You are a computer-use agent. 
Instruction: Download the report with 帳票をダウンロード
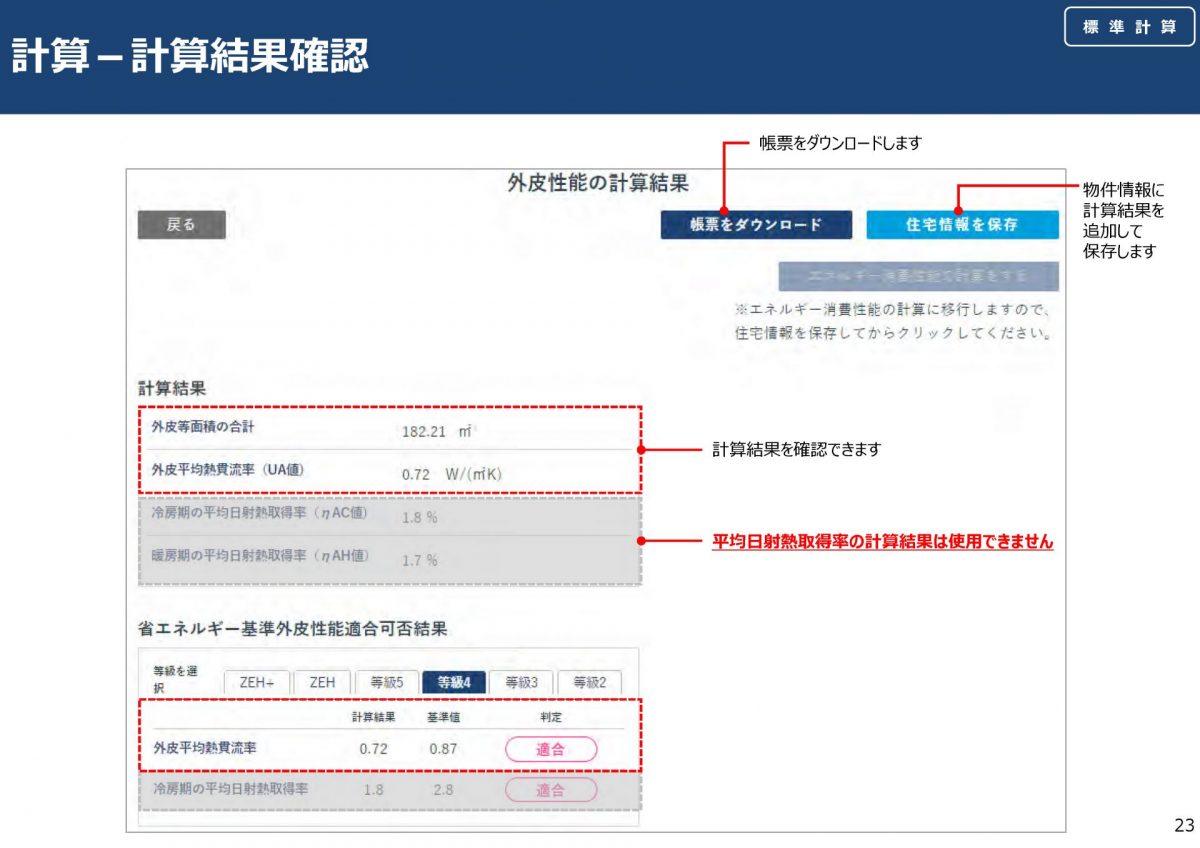point(756,225)
